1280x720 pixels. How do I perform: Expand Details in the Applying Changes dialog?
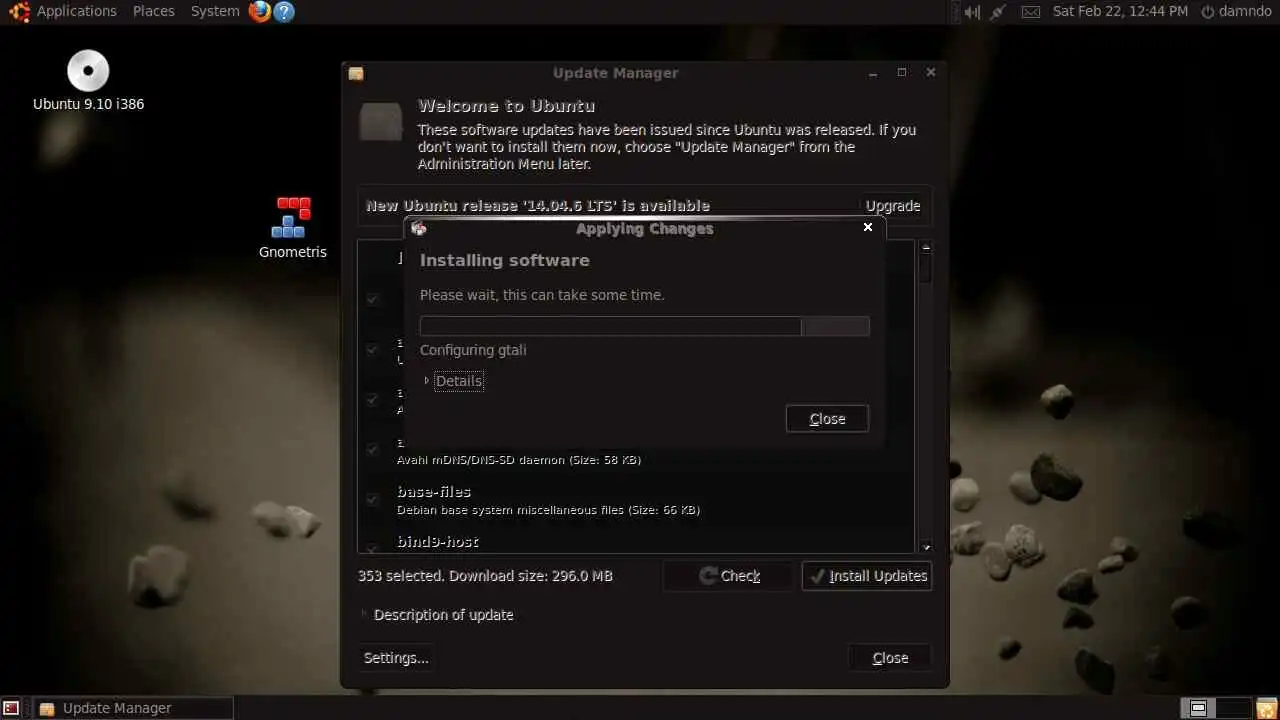click(453, 381)
